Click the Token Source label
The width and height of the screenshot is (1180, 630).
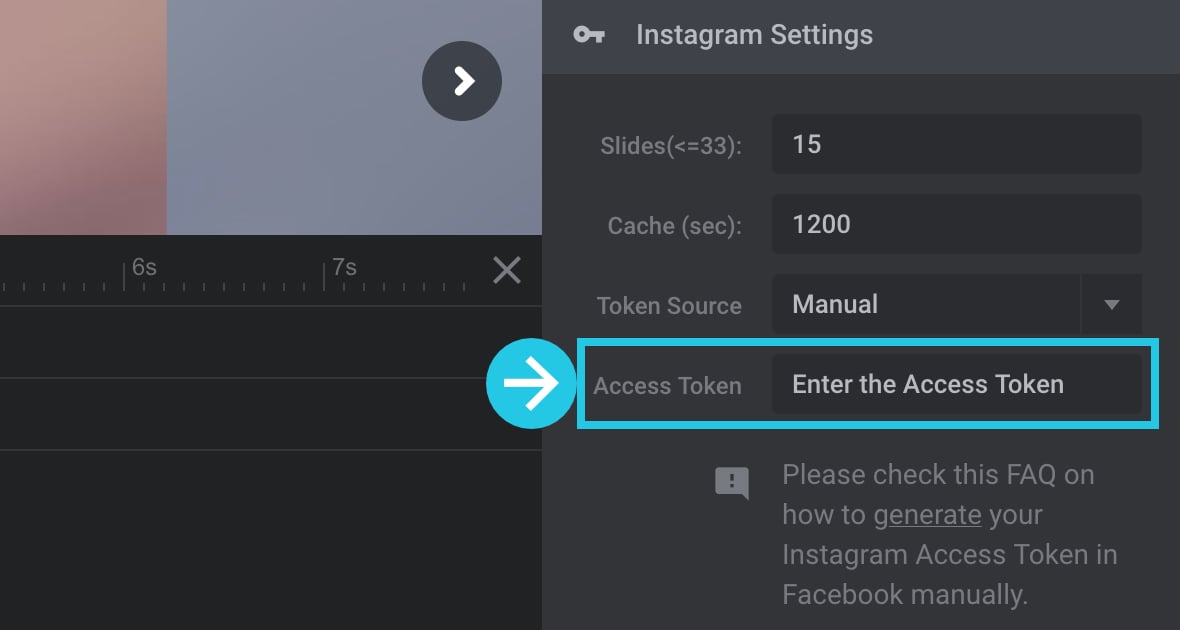669,306
